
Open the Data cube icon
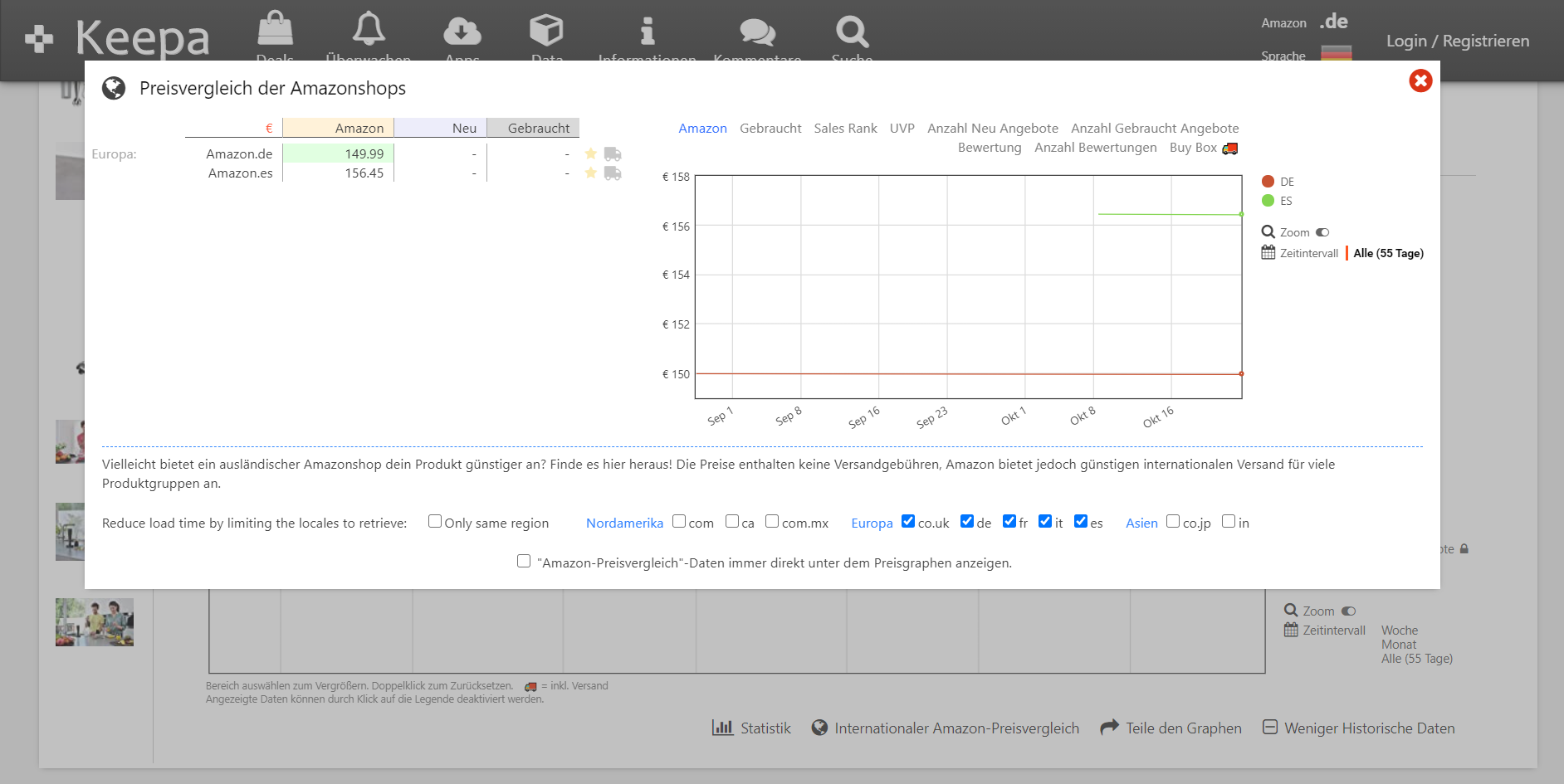[546, 31]
